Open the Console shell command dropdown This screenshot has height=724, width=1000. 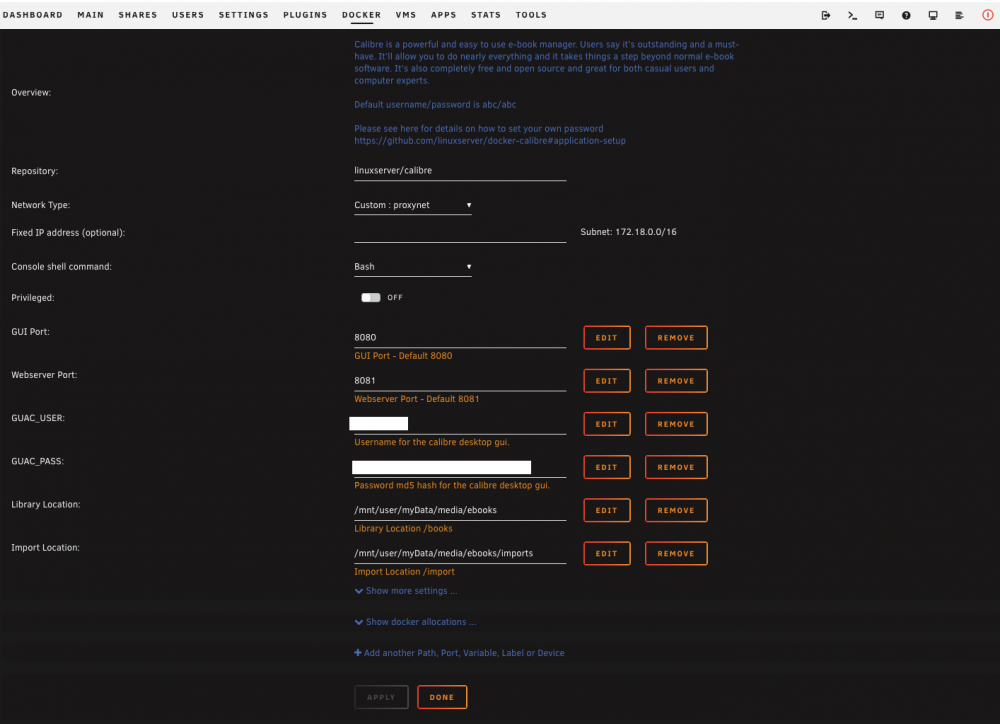click(x=413, y=267)
